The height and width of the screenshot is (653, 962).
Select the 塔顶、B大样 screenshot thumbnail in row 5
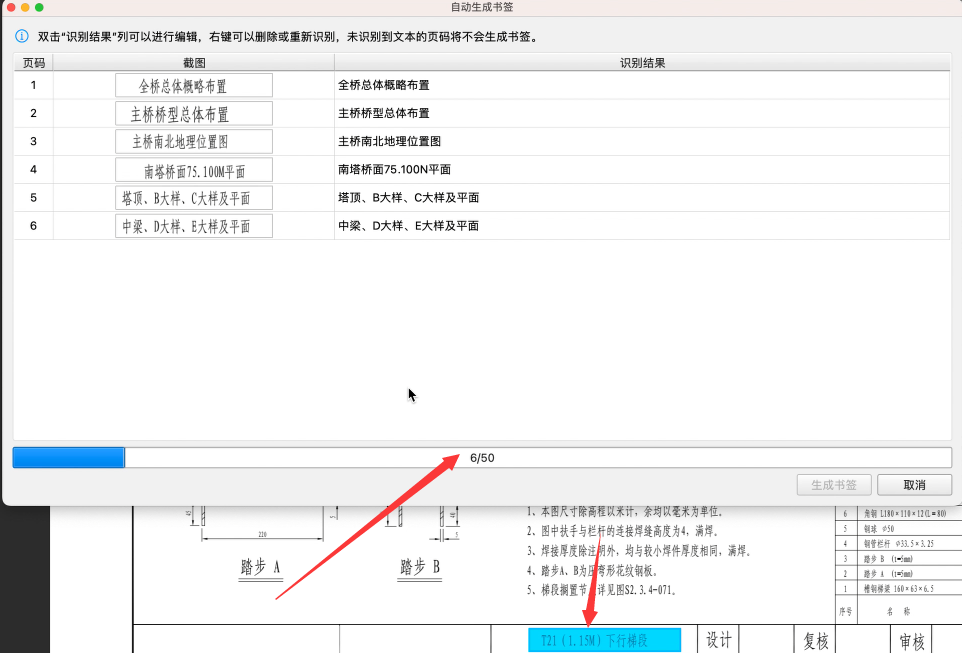click(193, 198)
